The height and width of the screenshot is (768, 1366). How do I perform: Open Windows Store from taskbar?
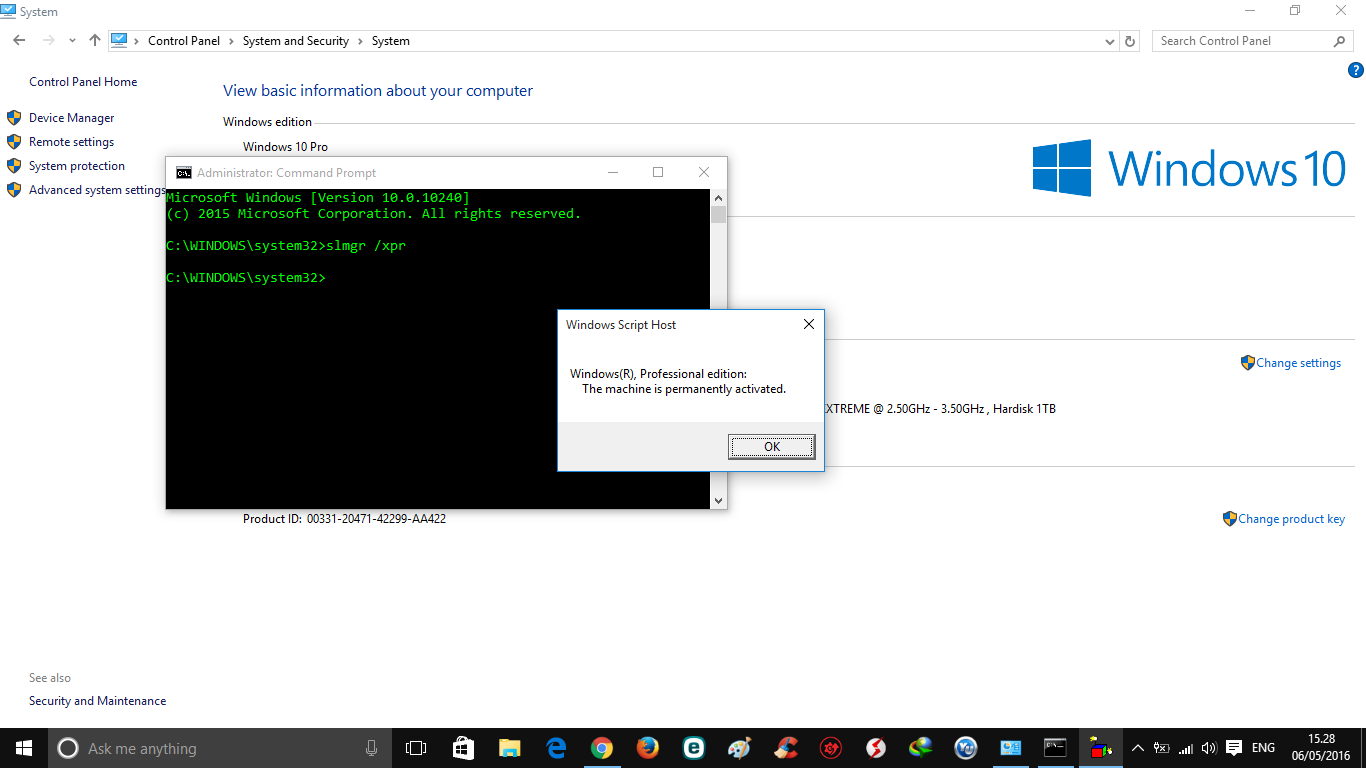(x=463, y=748)
